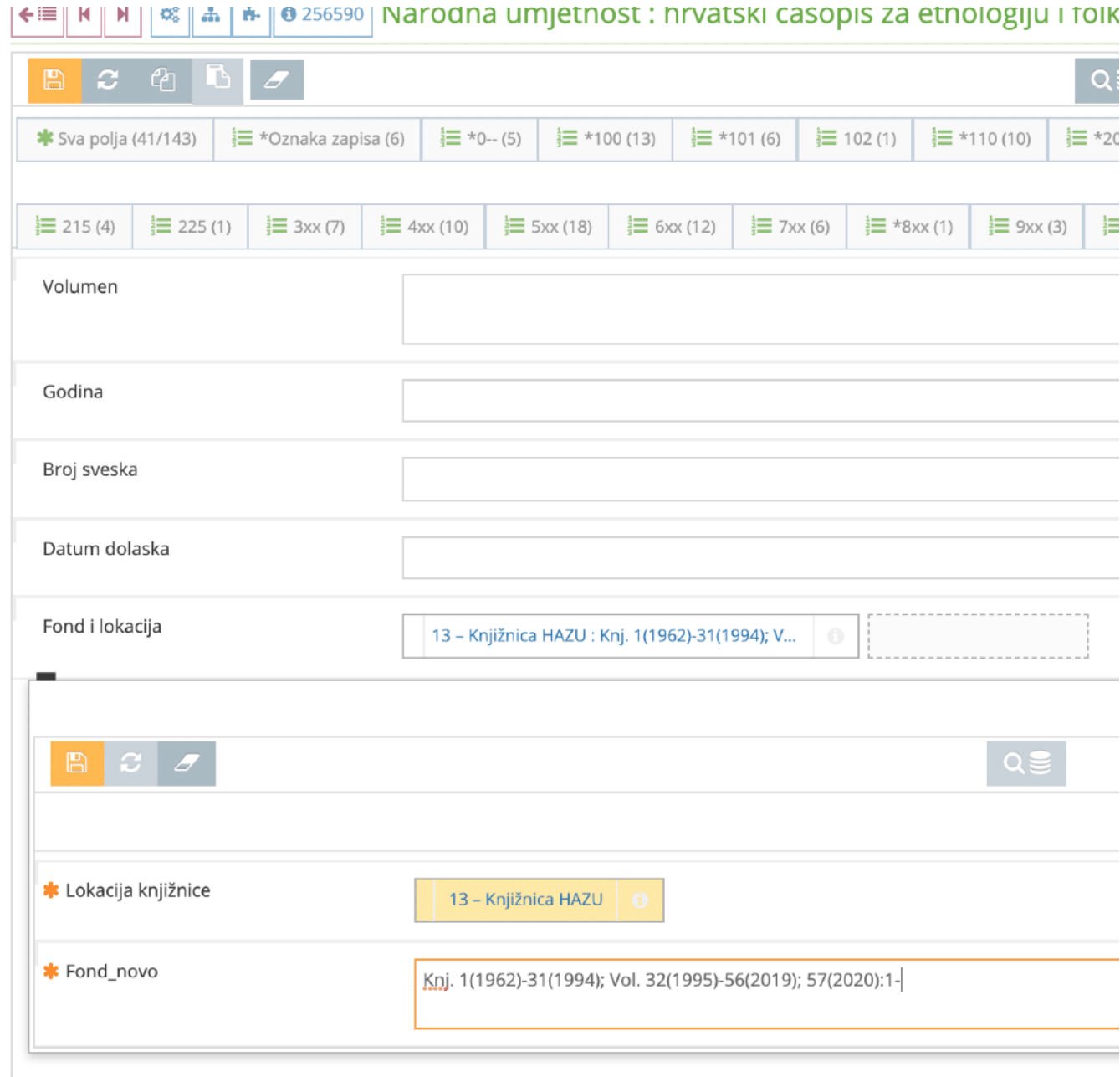Refresh the record using the reload icon
The image size is (1120, 1077).
(x=109, y=79)
